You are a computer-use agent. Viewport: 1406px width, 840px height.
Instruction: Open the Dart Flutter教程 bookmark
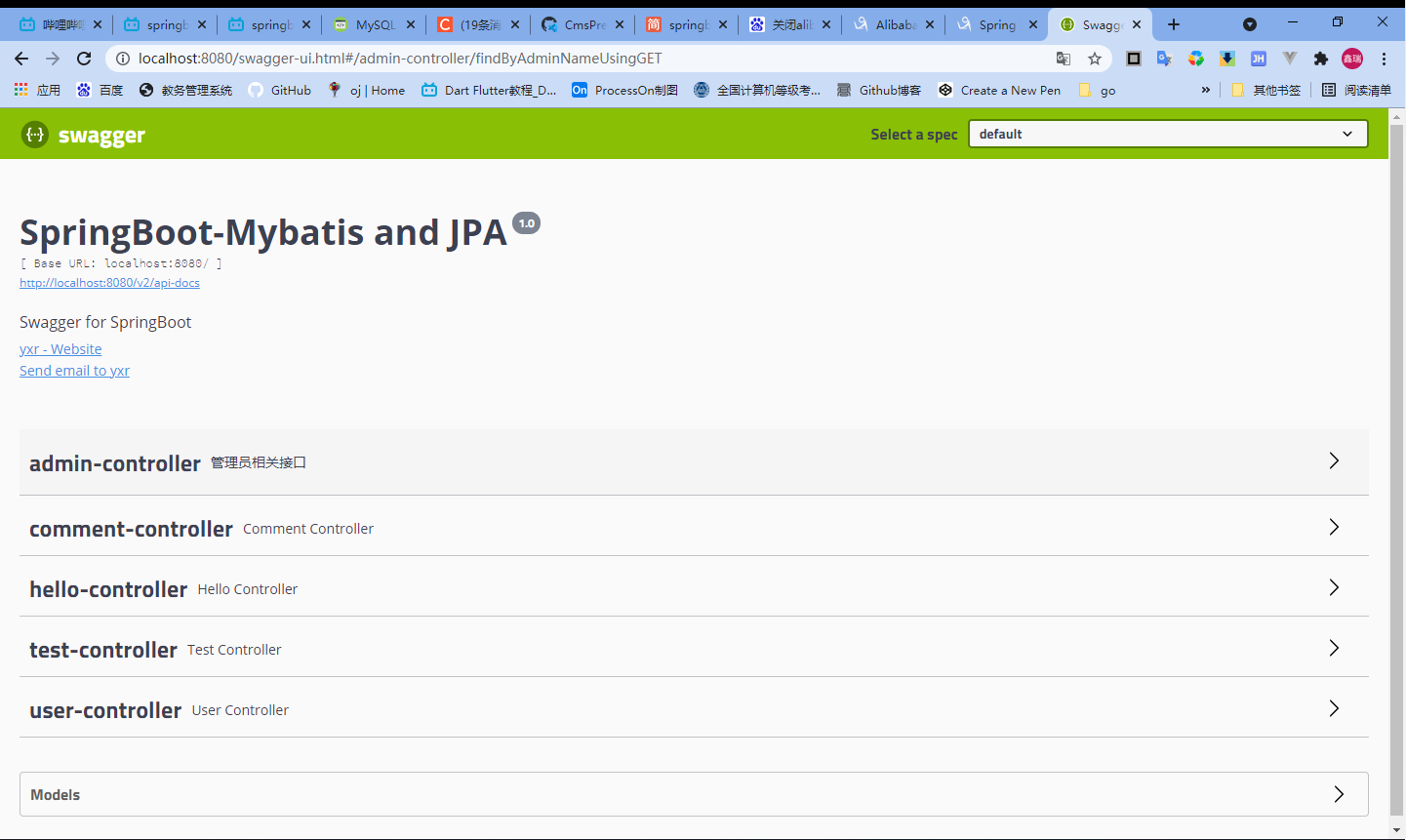[x=489, y=90]
